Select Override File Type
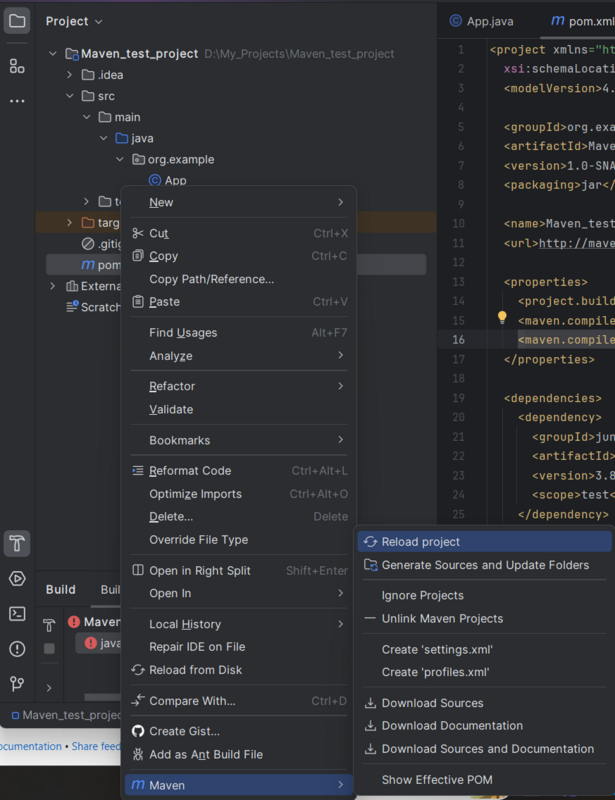Image resolution: width=615 pixels, height=800 pixels. point(238,540)
